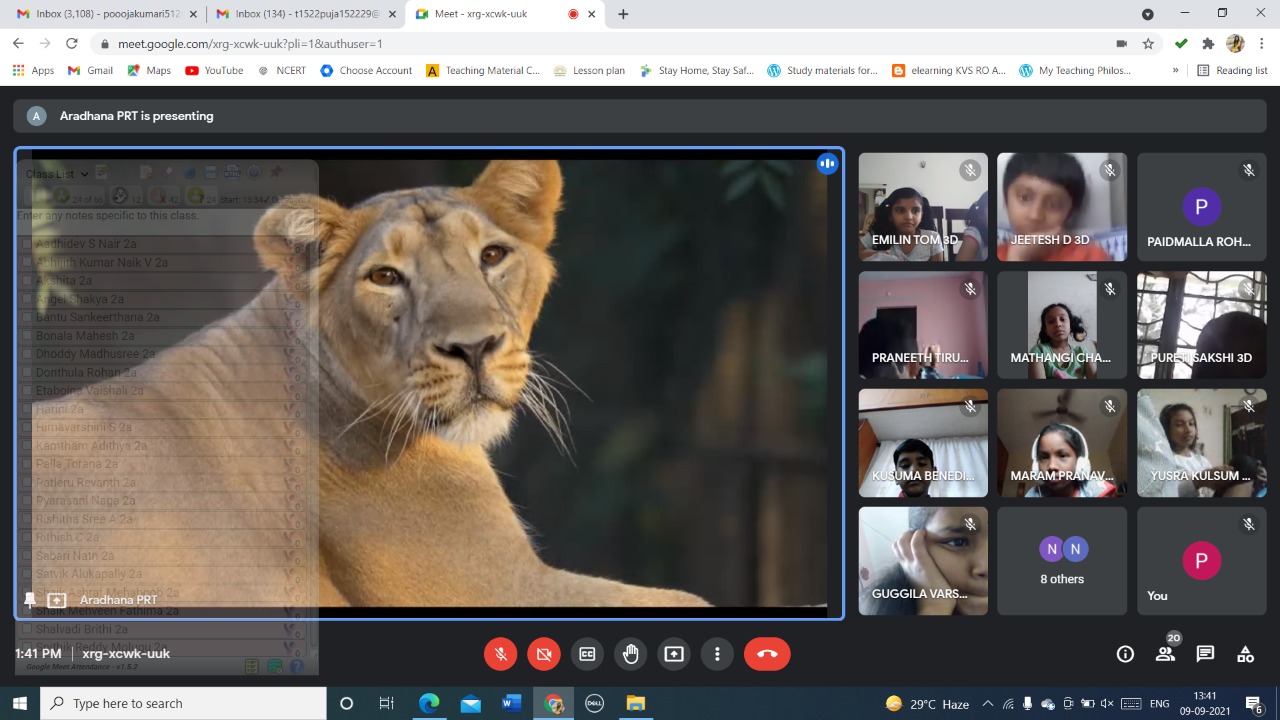Click edit class list icon beside Class List

(x=102, y=173)
